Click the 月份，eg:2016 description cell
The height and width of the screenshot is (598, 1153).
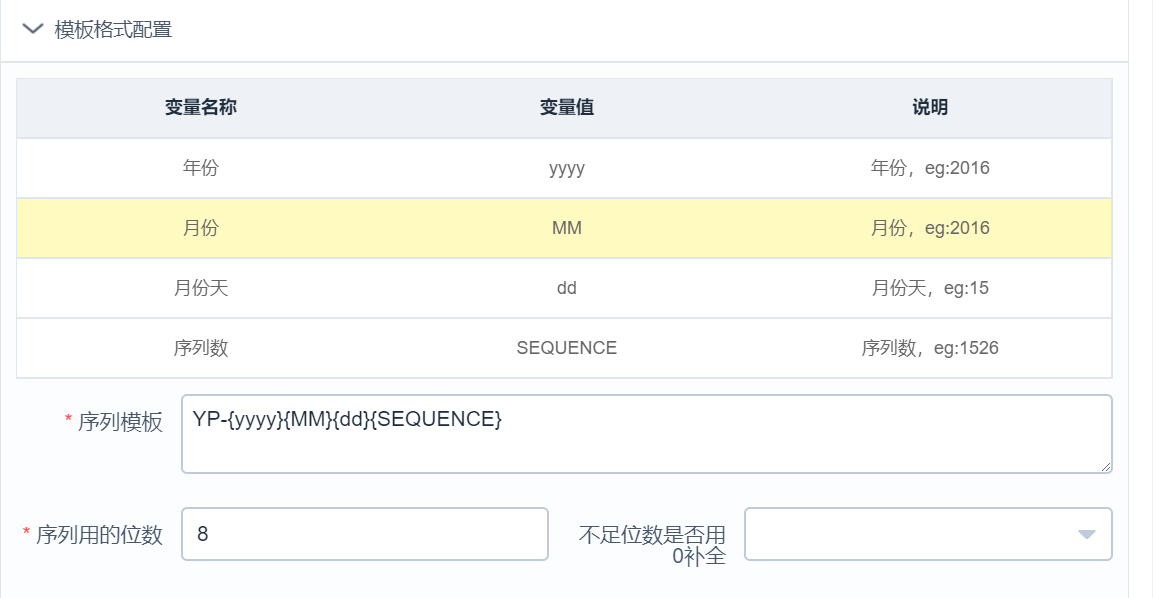[x=929, y=228]
